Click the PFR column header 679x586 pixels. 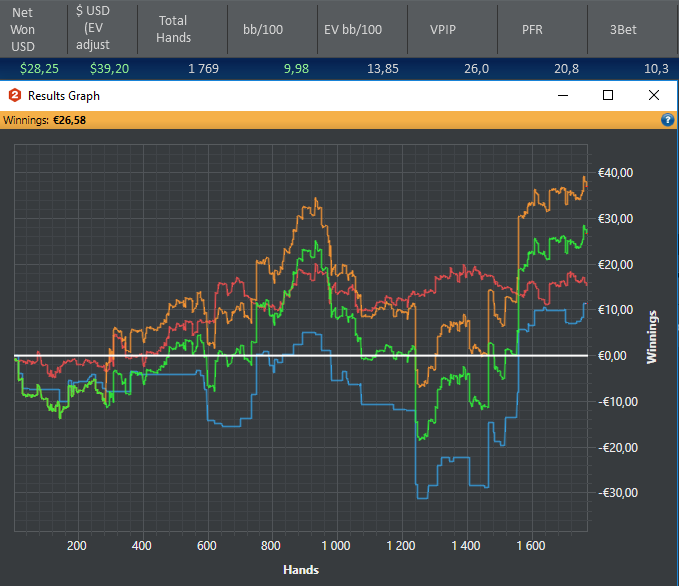[534, 30]
